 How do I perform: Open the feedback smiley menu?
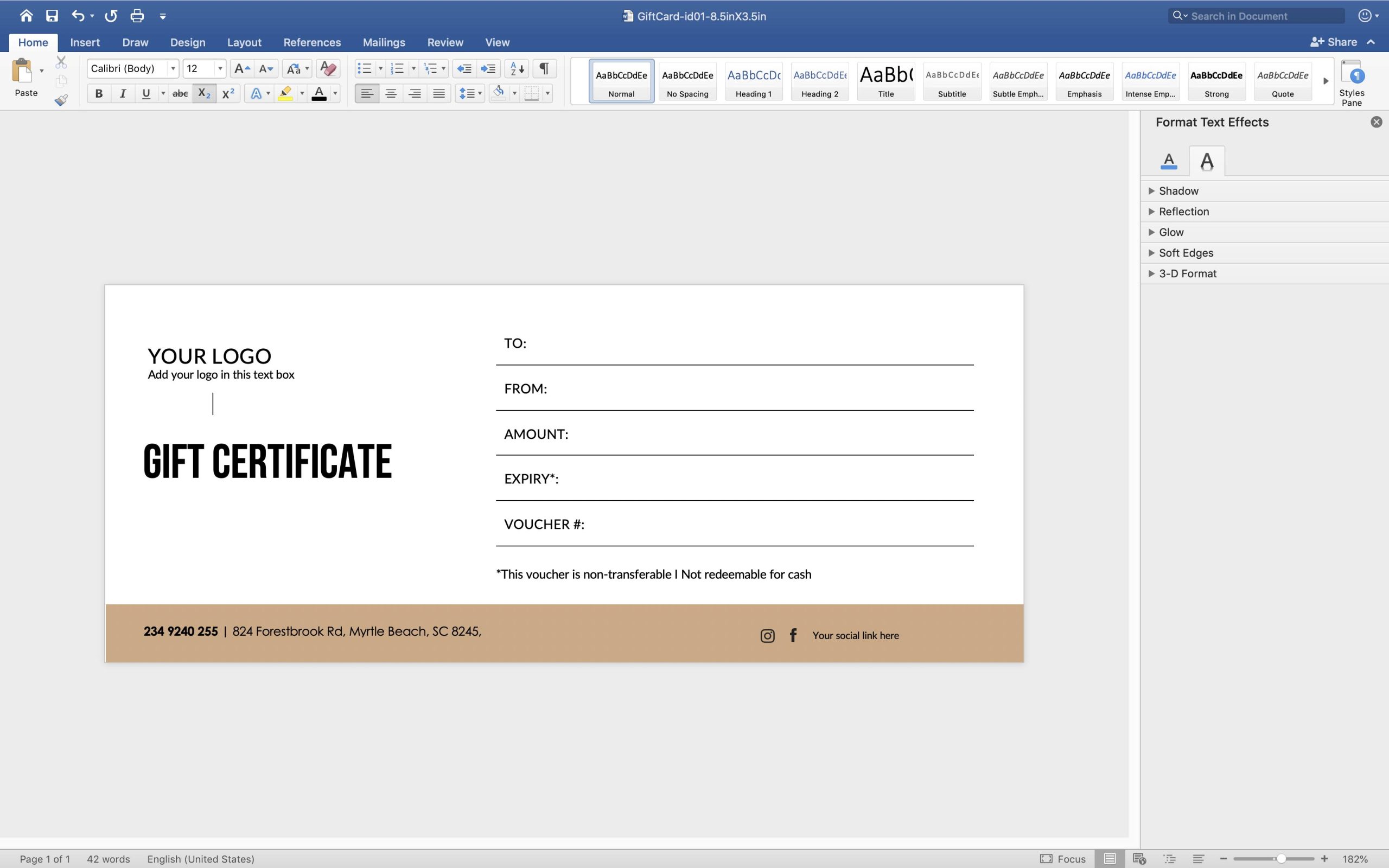point(1368,16)
